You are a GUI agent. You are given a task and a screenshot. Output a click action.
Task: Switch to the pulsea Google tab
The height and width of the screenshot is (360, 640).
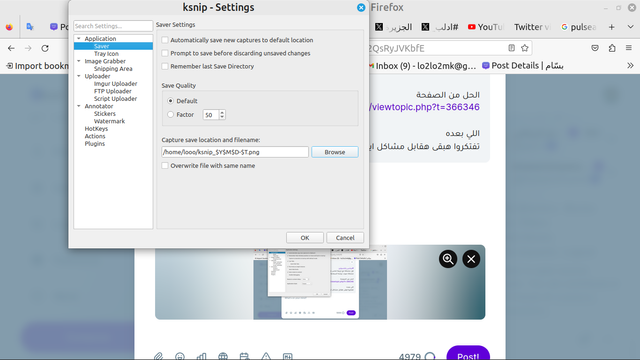pos(579,27)
